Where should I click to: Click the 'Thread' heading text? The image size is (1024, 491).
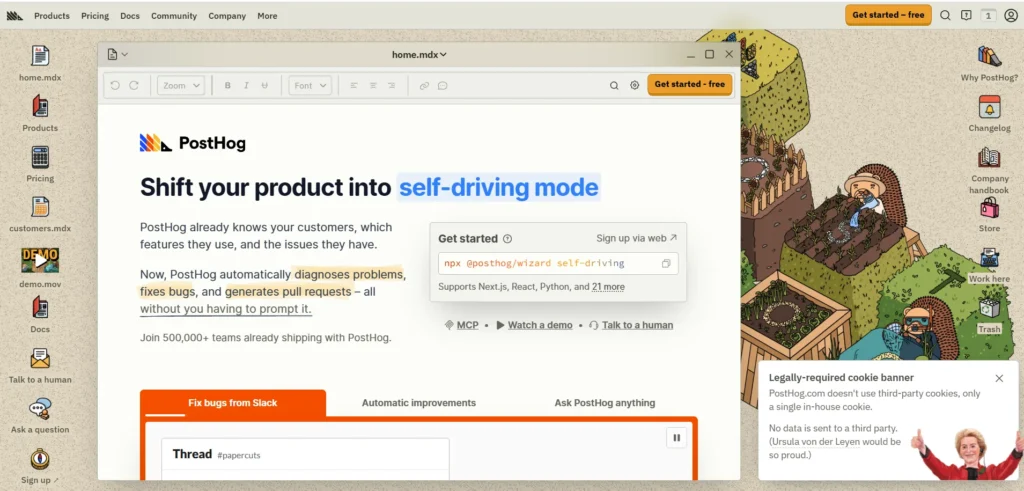(192, 454)
